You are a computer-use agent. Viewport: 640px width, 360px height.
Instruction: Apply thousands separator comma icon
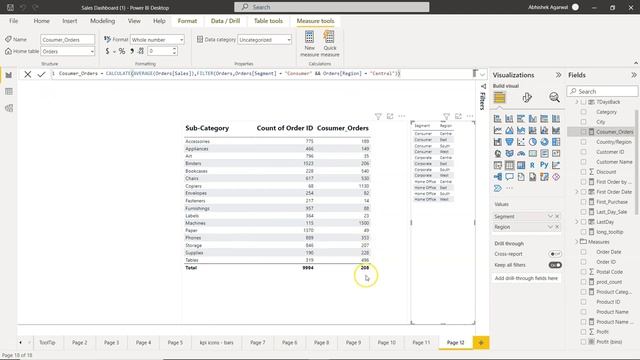click(132, 51)
